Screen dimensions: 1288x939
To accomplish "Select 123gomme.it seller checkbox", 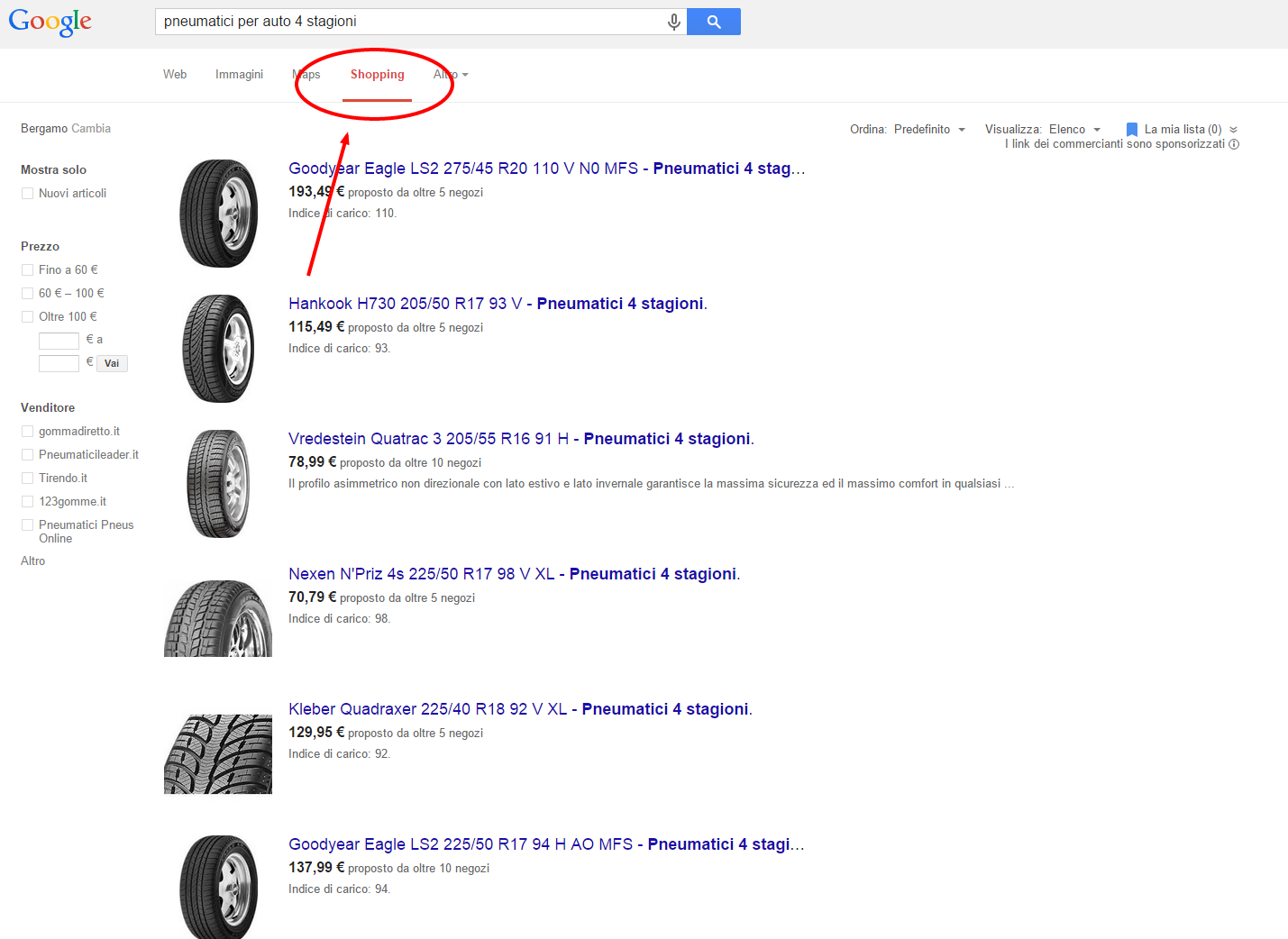I will point(27,502).
